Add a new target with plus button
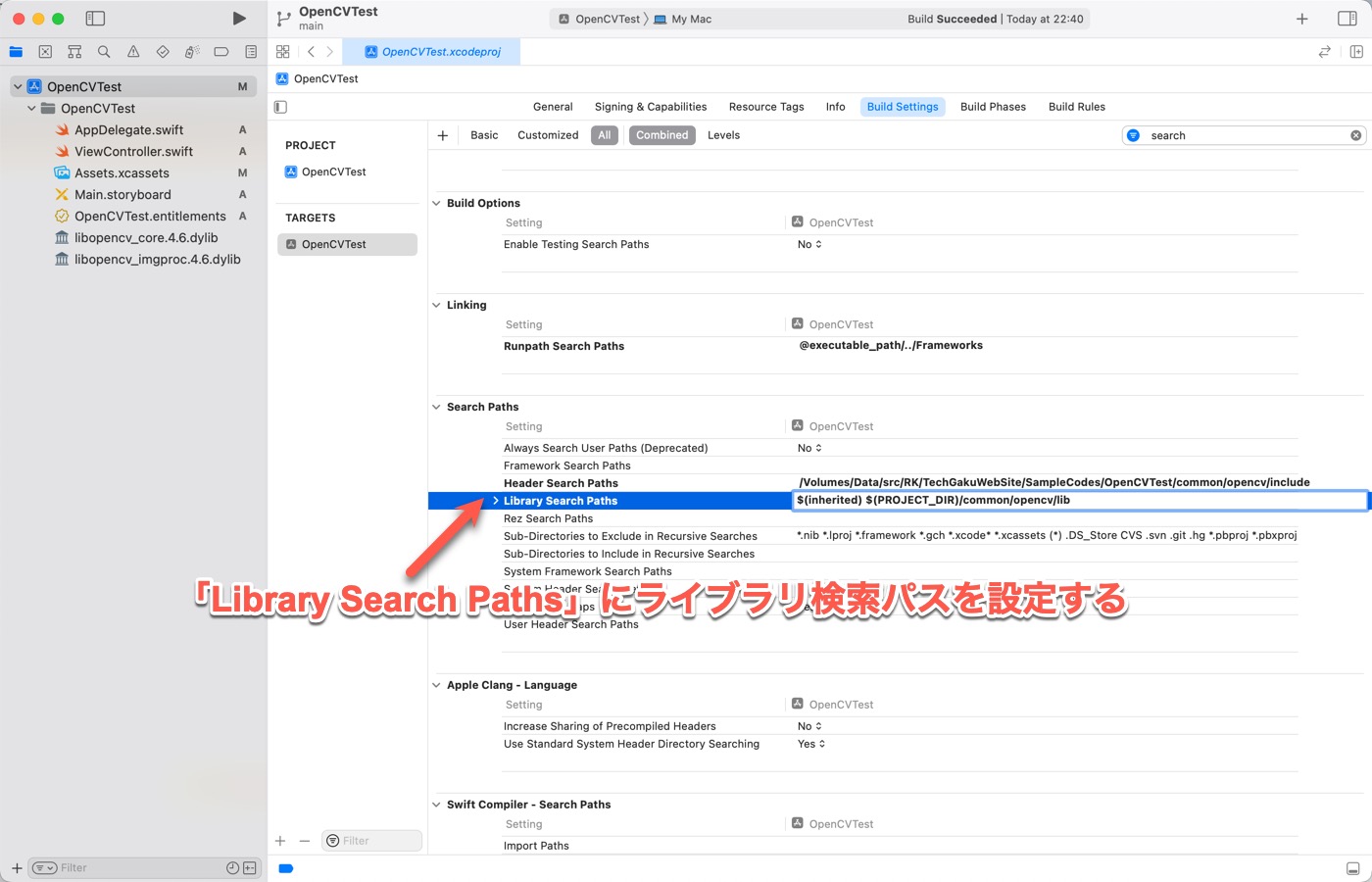Image resolution: width=1372 pixels, height=882 pixels. [280, 841]
